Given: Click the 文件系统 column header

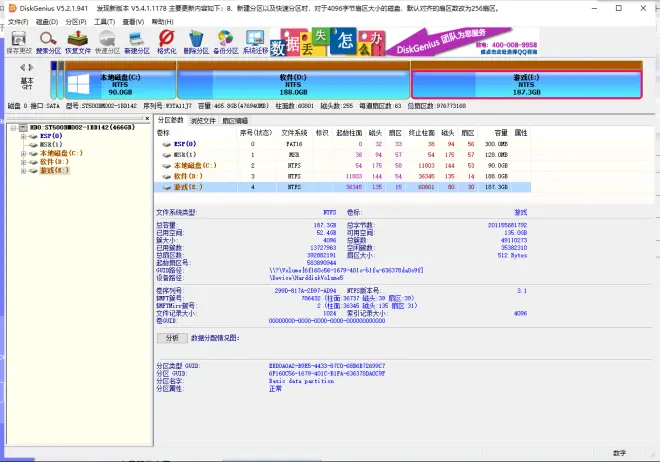Looking at the screenshot, I should (294, 133).
